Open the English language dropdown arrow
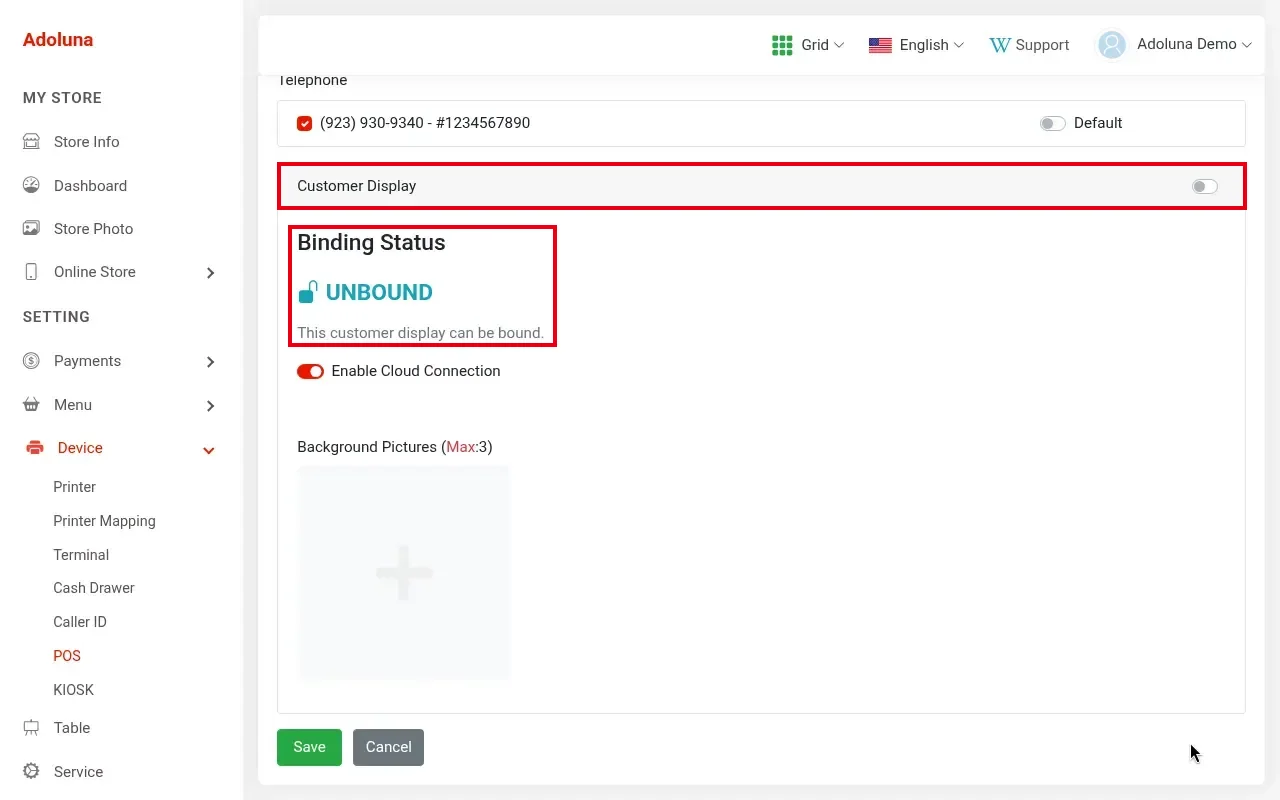1280x800 pixels. pyautogui.click(x=959, y=45)
